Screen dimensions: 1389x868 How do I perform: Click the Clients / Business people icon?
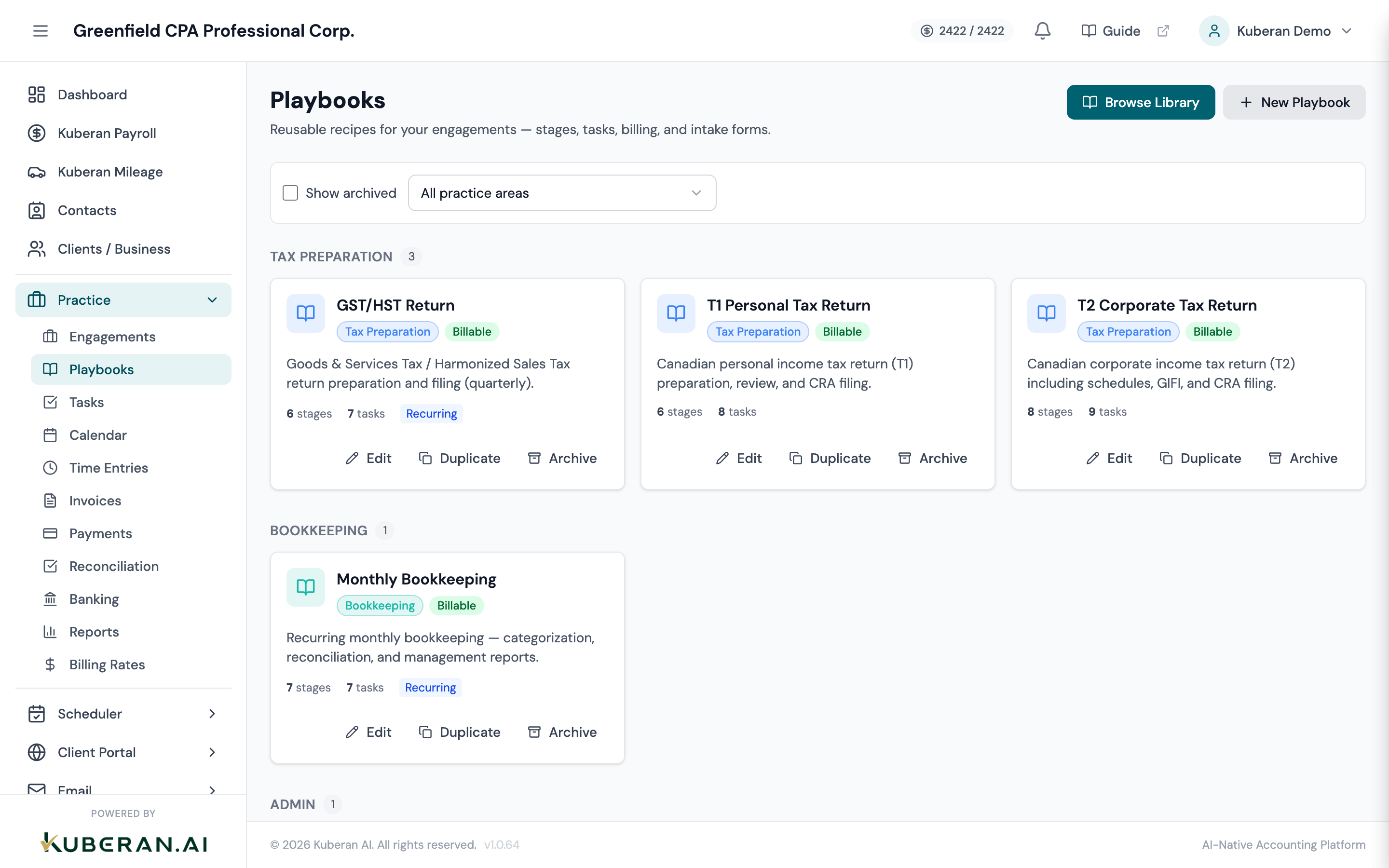pyautogui.click(x=37, y=248)
